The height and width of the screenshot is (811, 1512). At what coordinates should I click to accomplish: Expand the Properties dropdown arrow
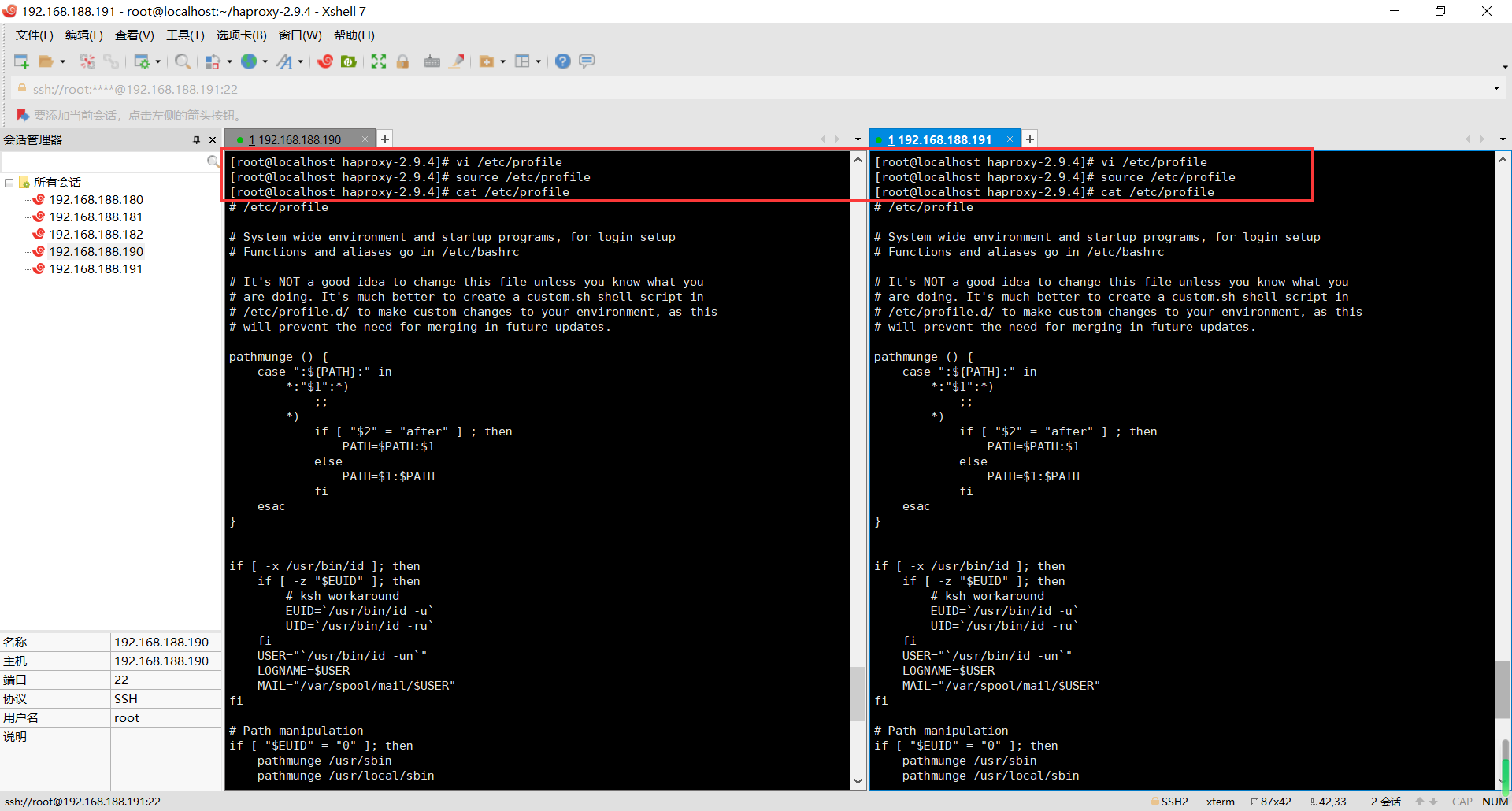pyautogui.click(x=158, y=61)
